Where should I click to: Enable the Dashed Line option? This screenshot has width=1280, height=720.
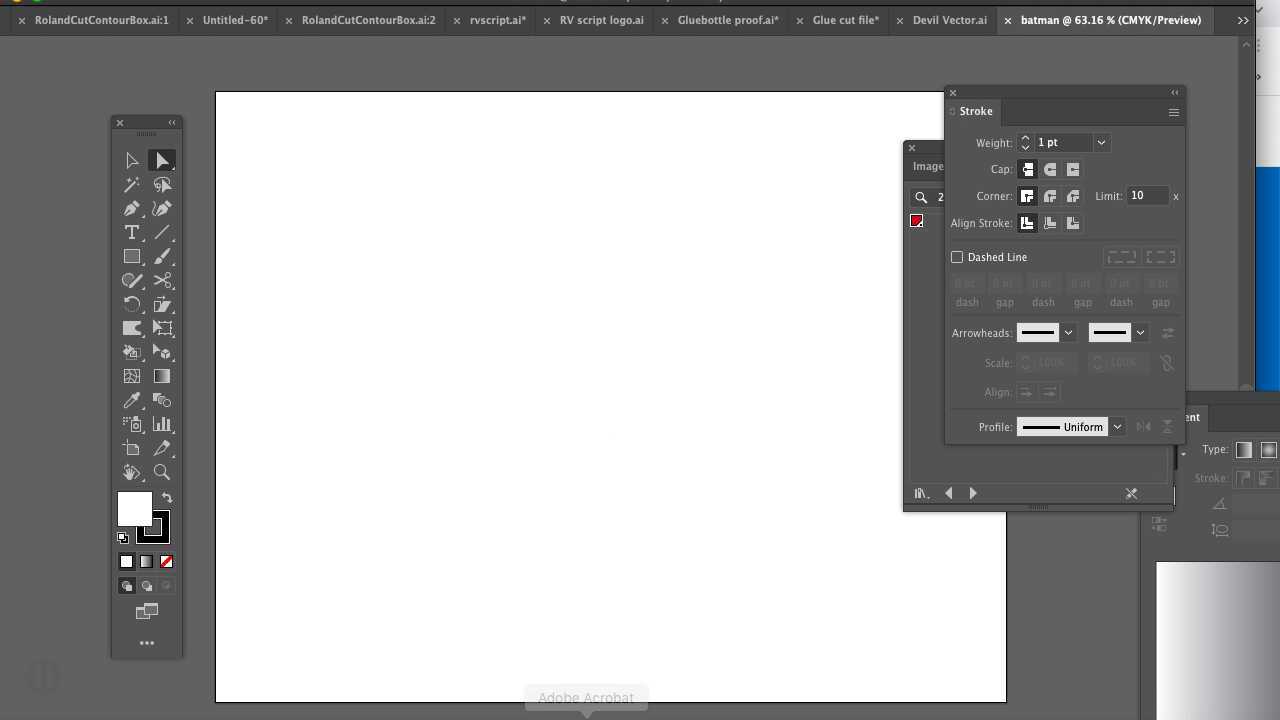coord(957,257)
